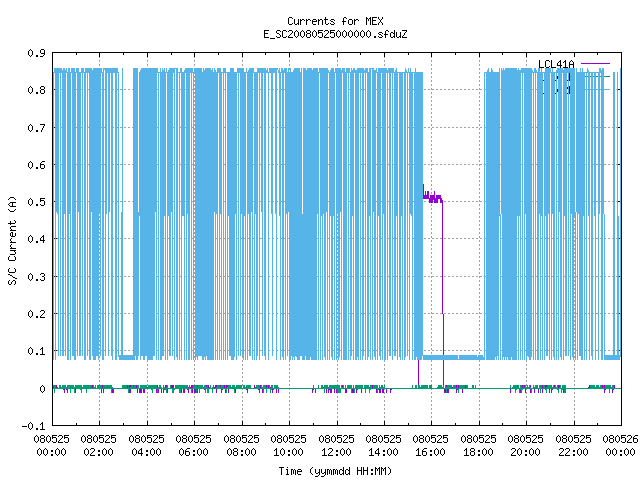640x480 pixels.
Task: Click the purple LCL41A legend line sample
Action: tap(596, 64)
